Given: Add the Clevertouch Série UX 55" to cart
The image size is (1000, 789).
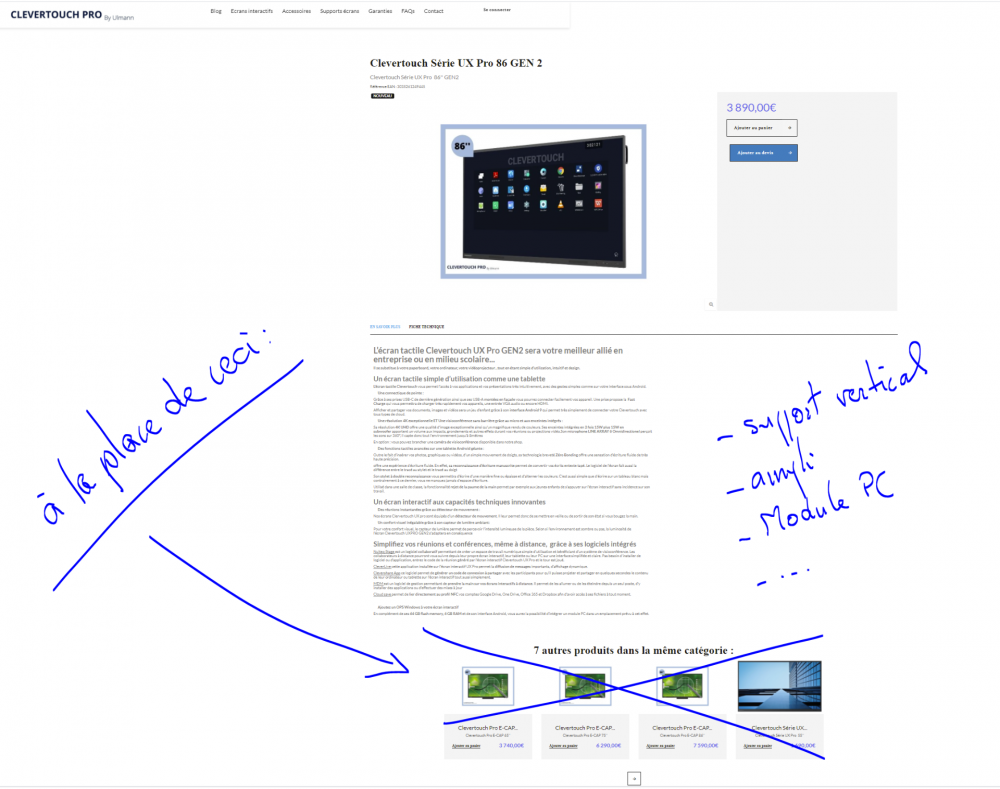Looking at the screenshot, I should click(x=758, y=746).
